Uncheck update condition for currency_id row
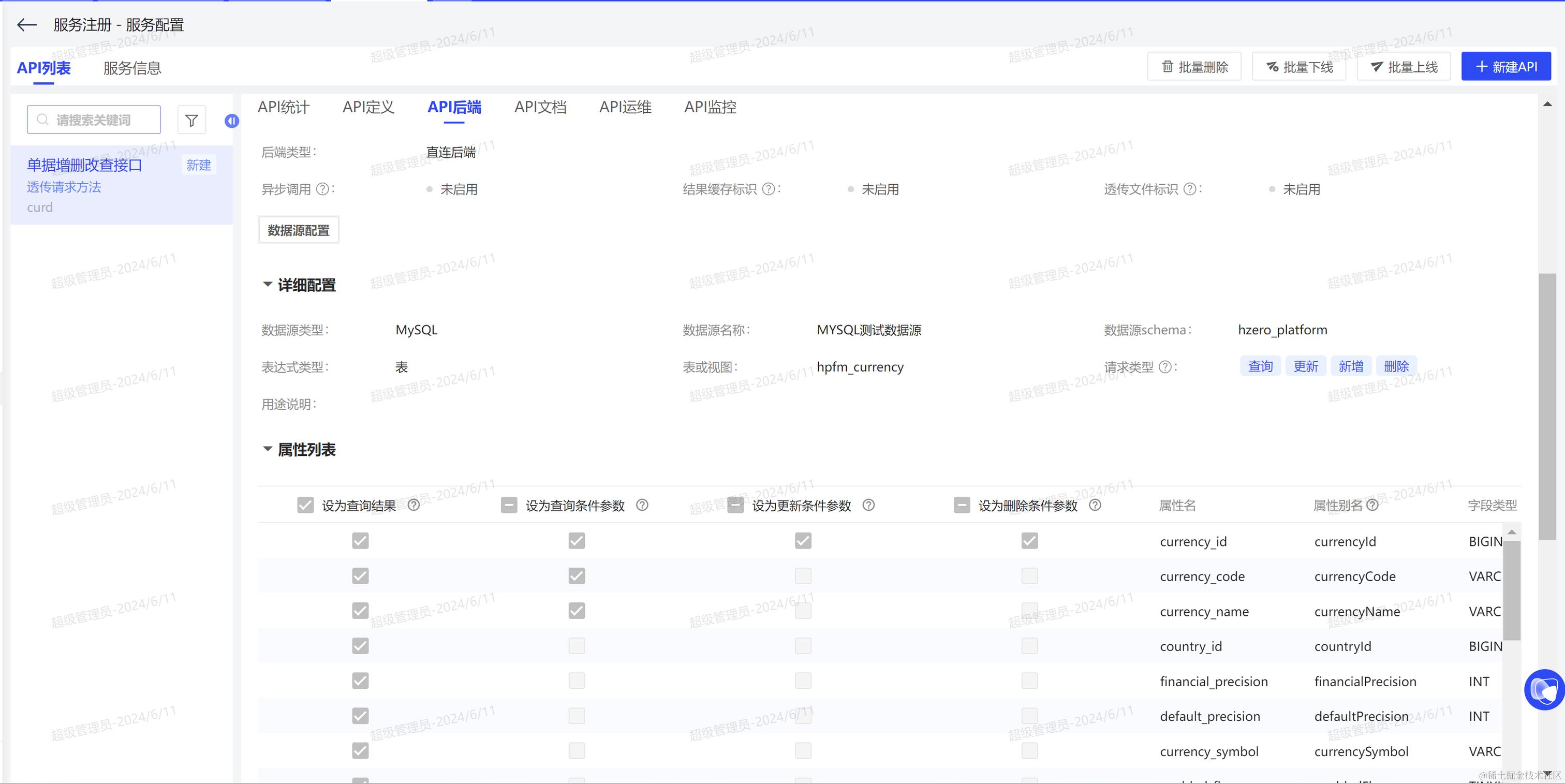 [803, 540]
